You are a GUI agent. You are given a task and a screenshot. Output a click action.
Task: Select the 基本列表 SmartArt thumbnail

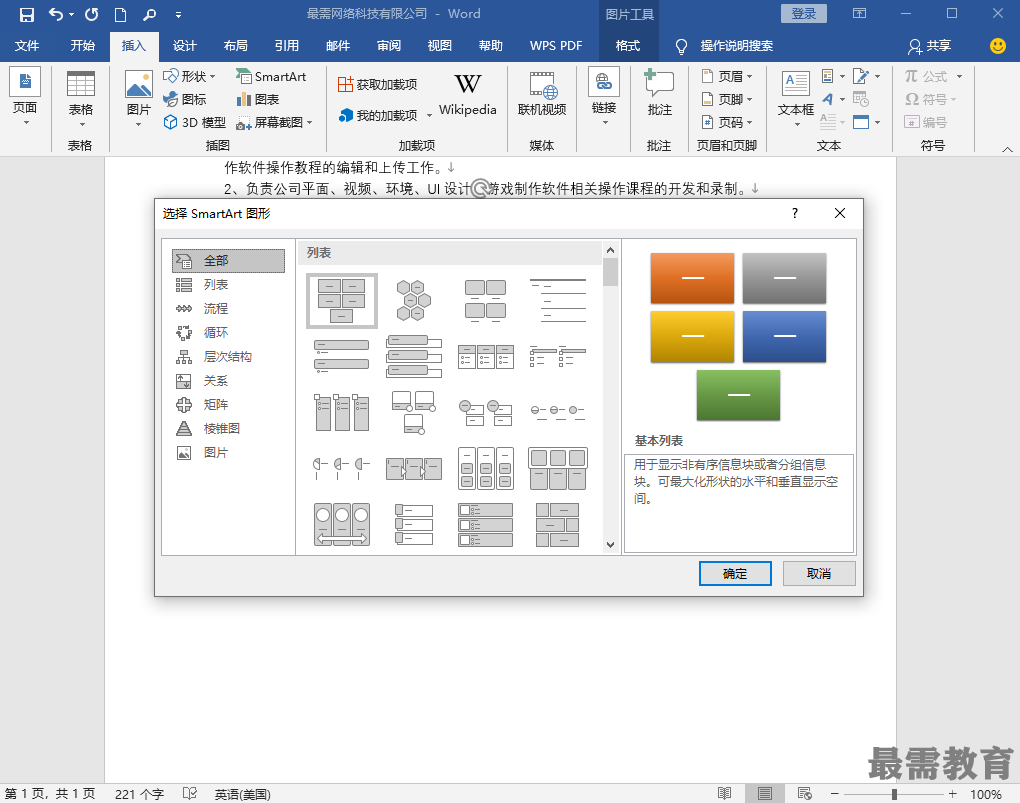coord(342,300)
